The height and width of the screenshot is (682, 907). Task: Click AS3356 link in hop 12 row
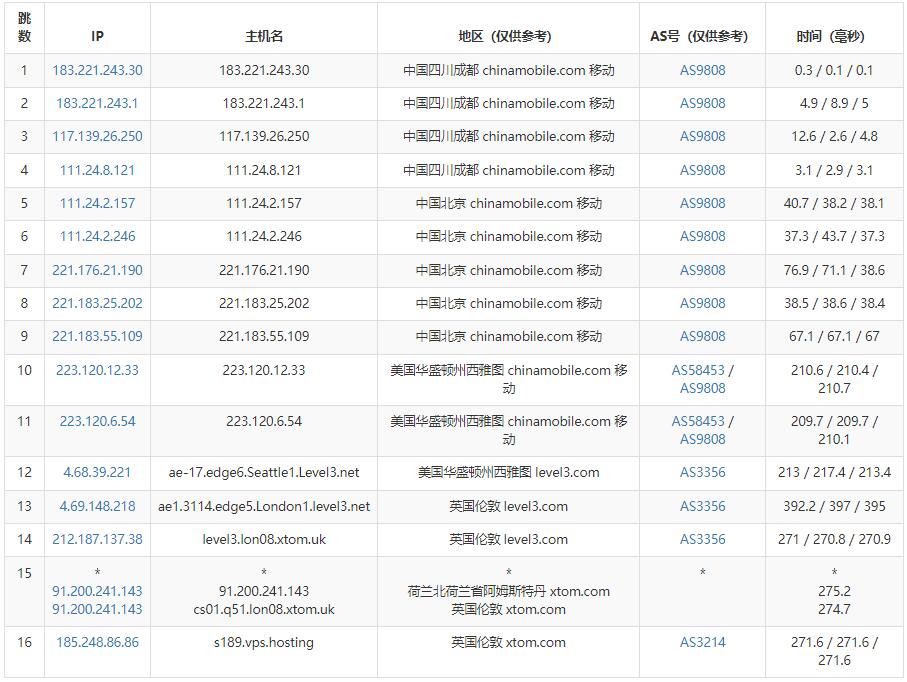[x=702, y=472]
